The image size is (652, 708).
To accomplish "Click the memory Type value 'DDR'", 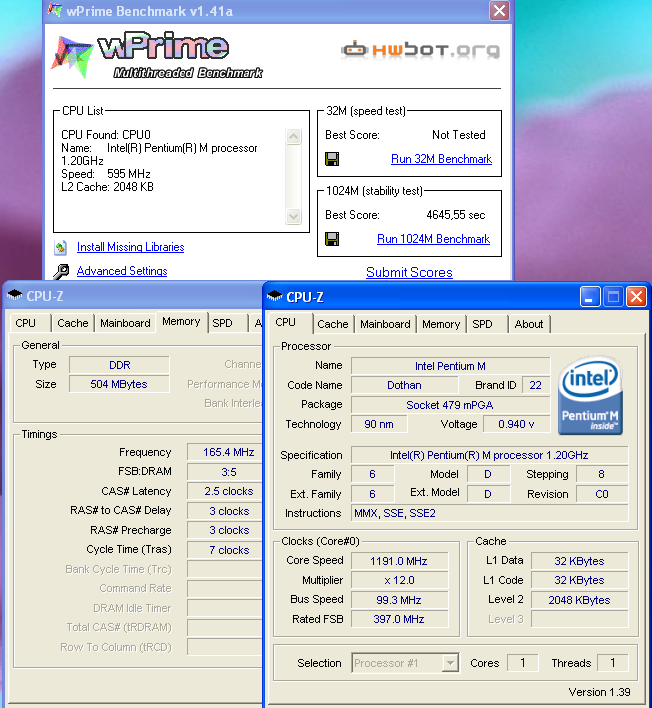I will 119,365.
